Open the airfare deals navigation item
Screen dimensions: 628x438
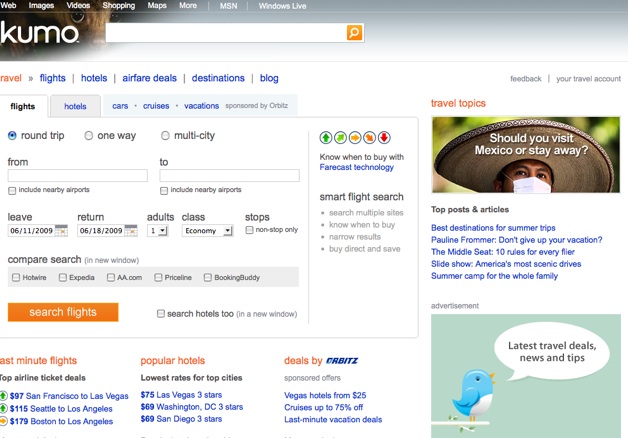click(x=149, y=78)
